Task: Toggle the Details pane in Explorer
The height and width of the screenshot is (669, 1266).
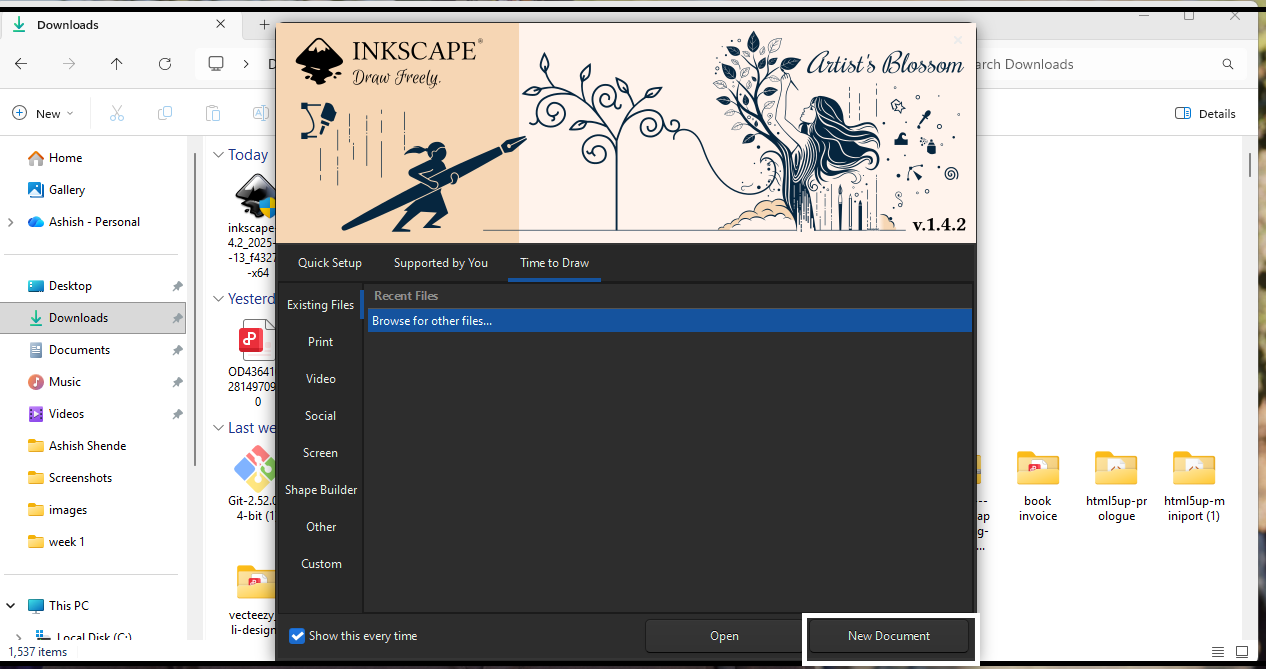Action: [1205, 113]
